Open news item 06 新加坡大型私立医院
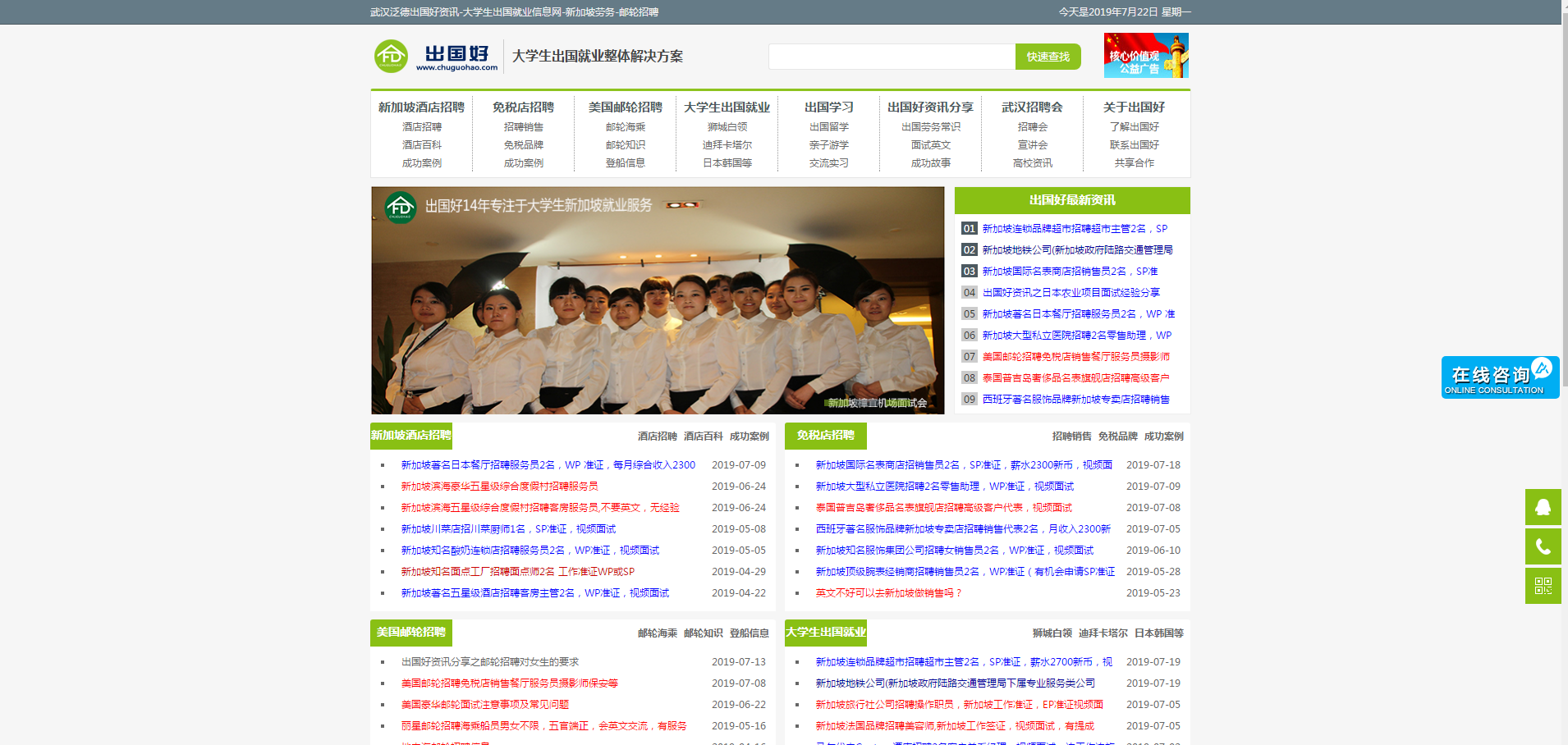 (x=1076, y=336)
